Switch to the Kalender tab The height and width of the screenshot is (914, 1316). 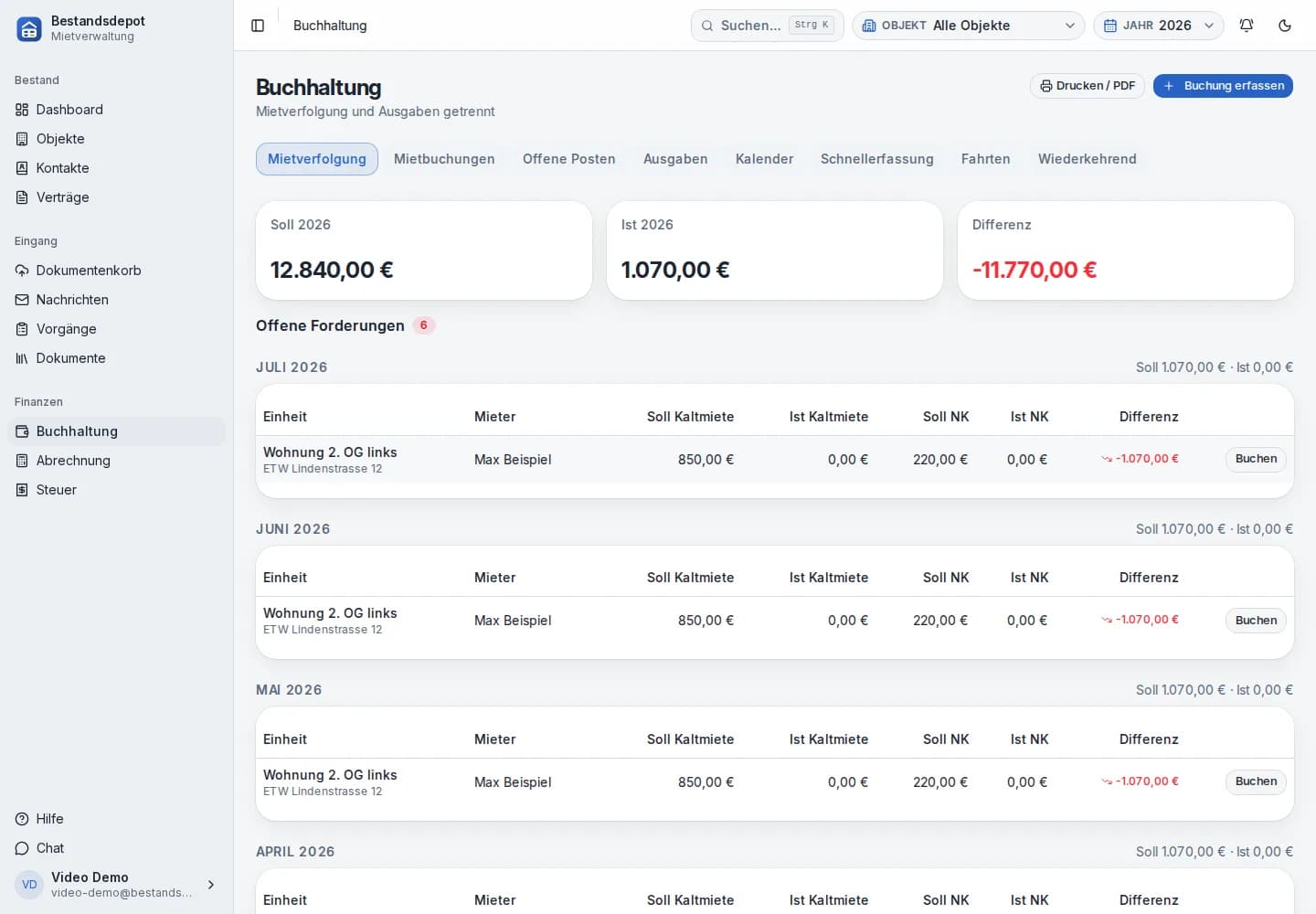(x=764, y=159)
